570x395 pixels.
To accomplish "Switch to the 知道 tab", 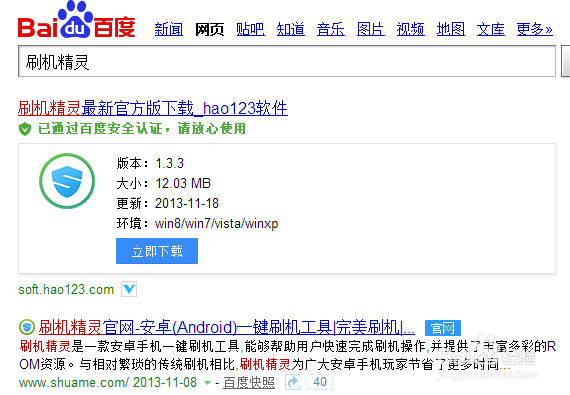I will pyautogui.click(x=290, y=29).
